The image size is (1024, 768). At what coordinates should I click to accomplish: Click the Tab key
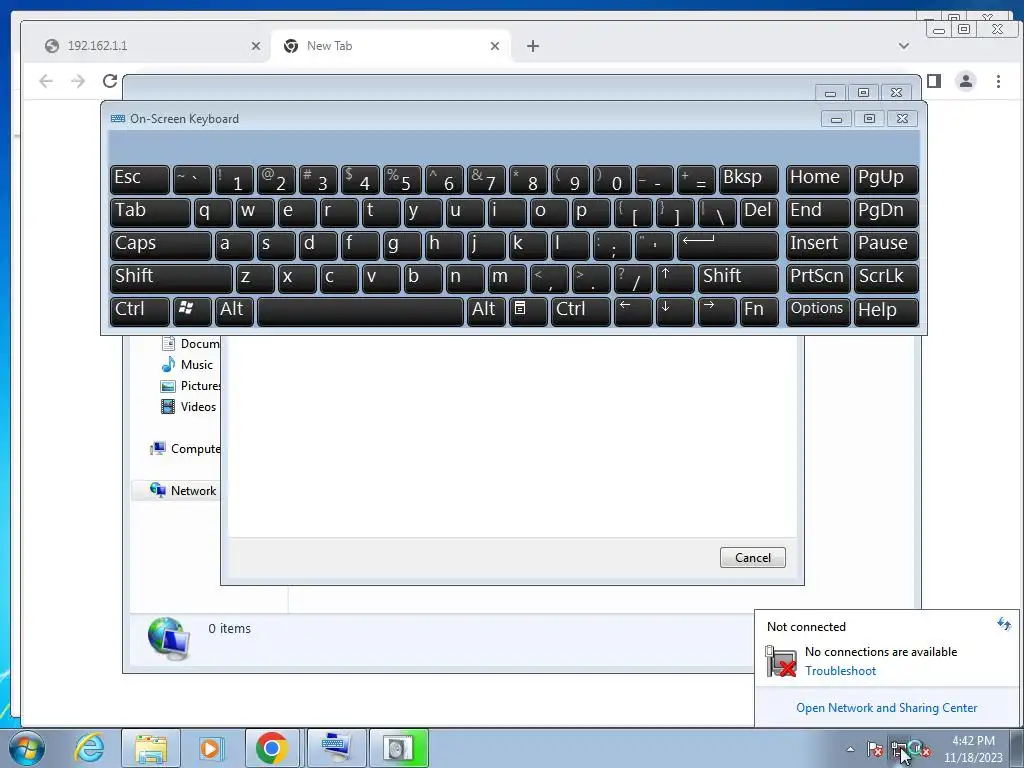pos(150,212)
